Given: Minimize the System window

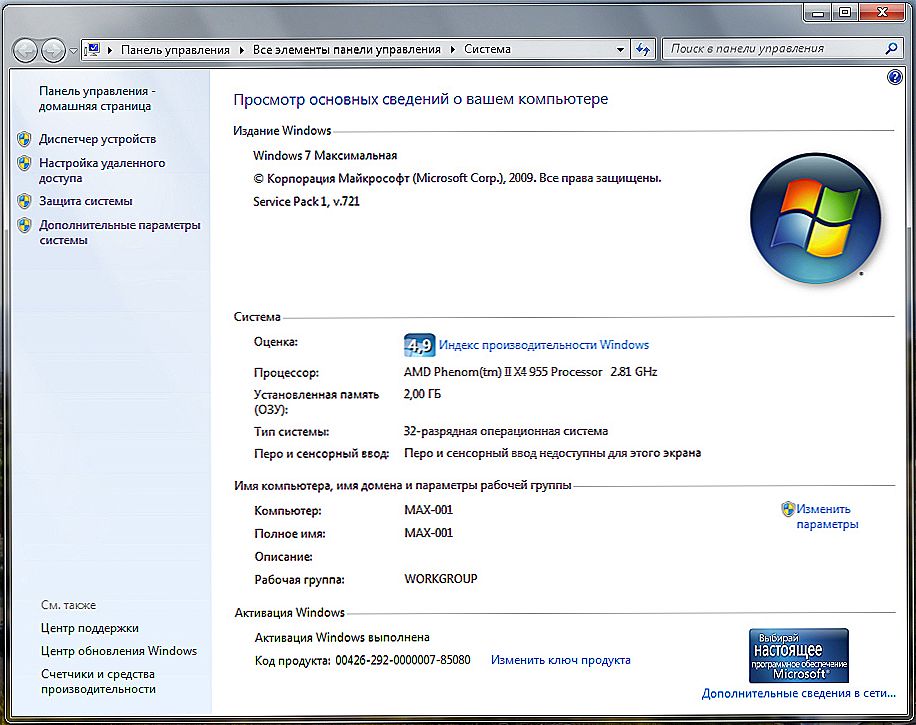Looking at the screenshot, I should [x=817, y=12].
